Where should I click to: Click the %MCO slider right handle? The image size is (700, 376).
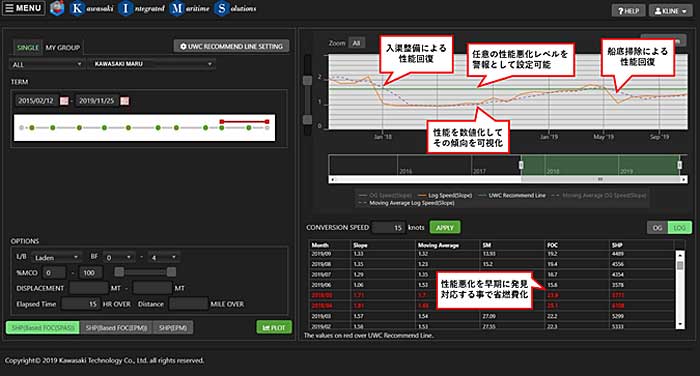(171, 272)
